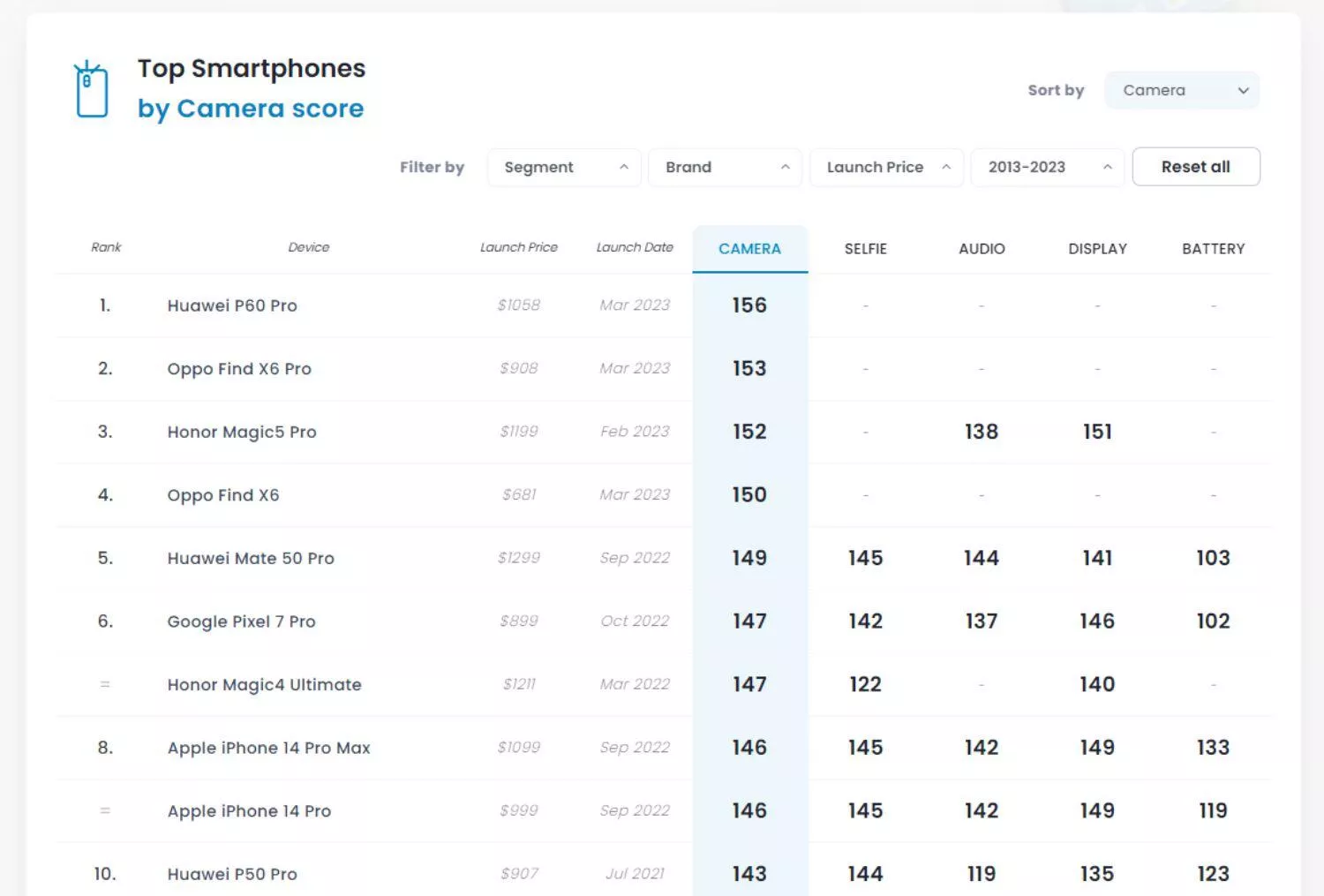Open the Huawei Mate 50 Pro link
1324x896 pixels.
(251, 558)
